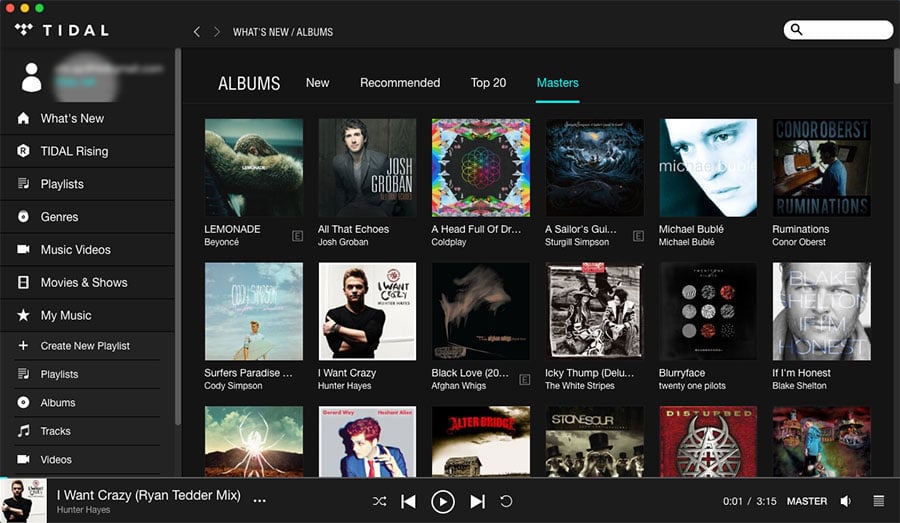
Task: Click the Albums disc icon under My Music
Action: (23, 402)
